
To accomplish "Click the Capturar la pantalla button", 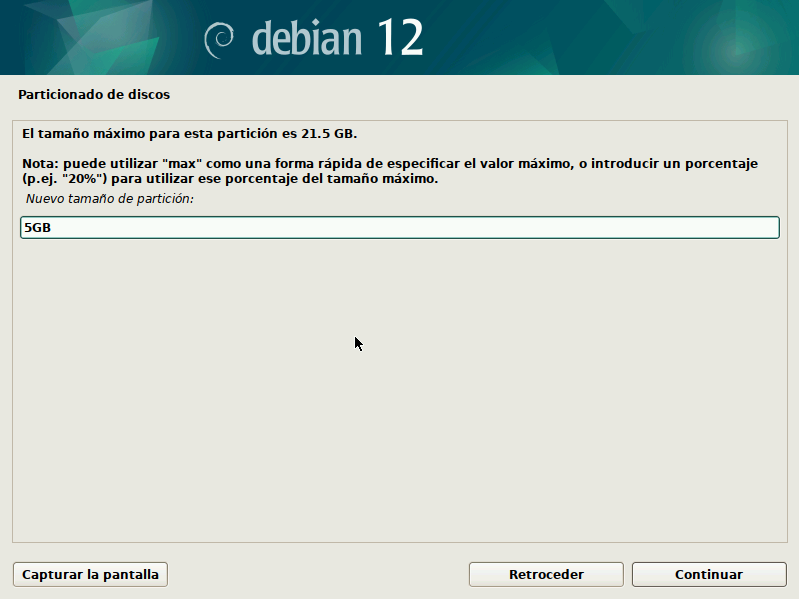I will 90,575.
